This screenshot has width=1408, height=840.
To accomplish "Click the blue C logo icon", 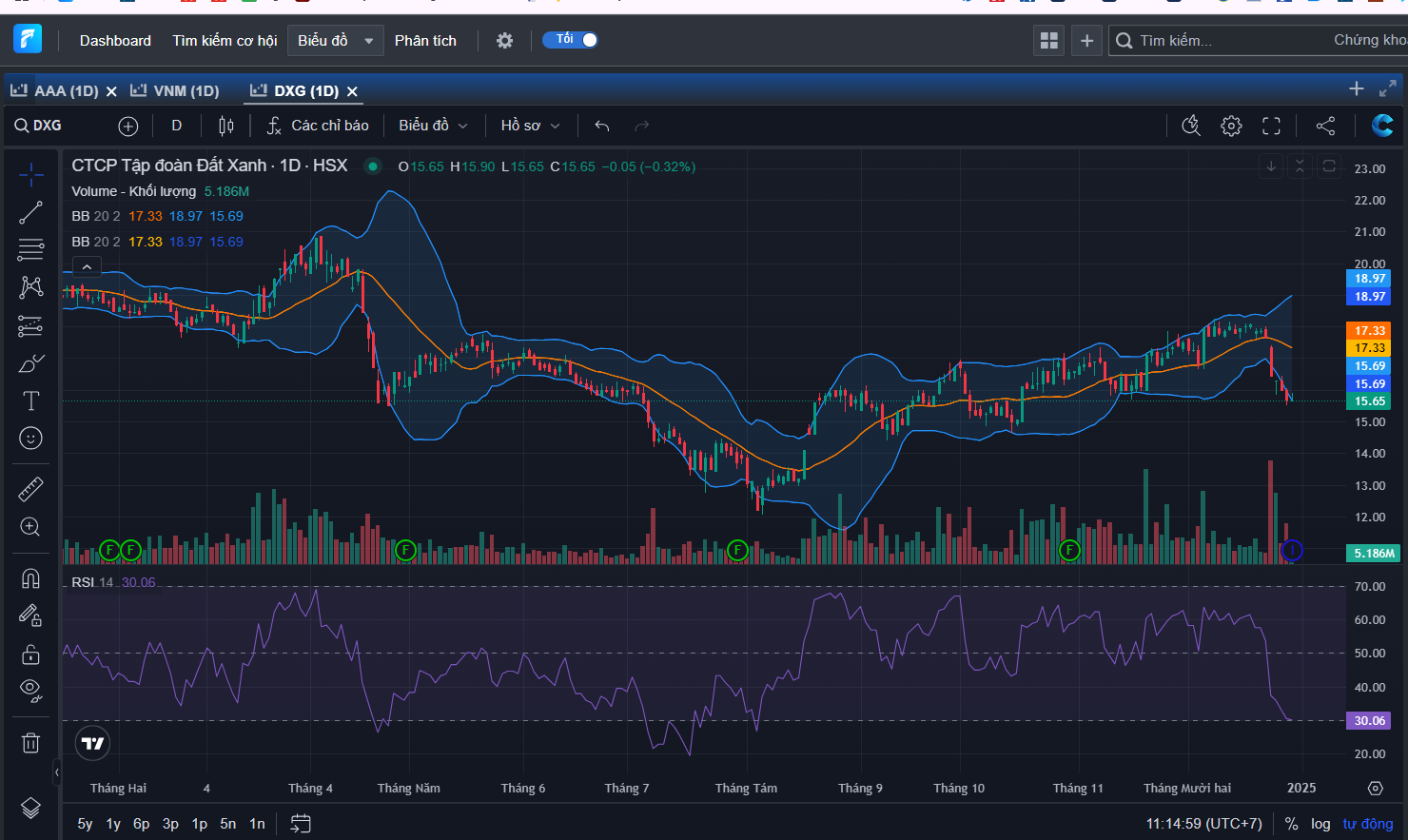I will click(x=1382, y=125).
